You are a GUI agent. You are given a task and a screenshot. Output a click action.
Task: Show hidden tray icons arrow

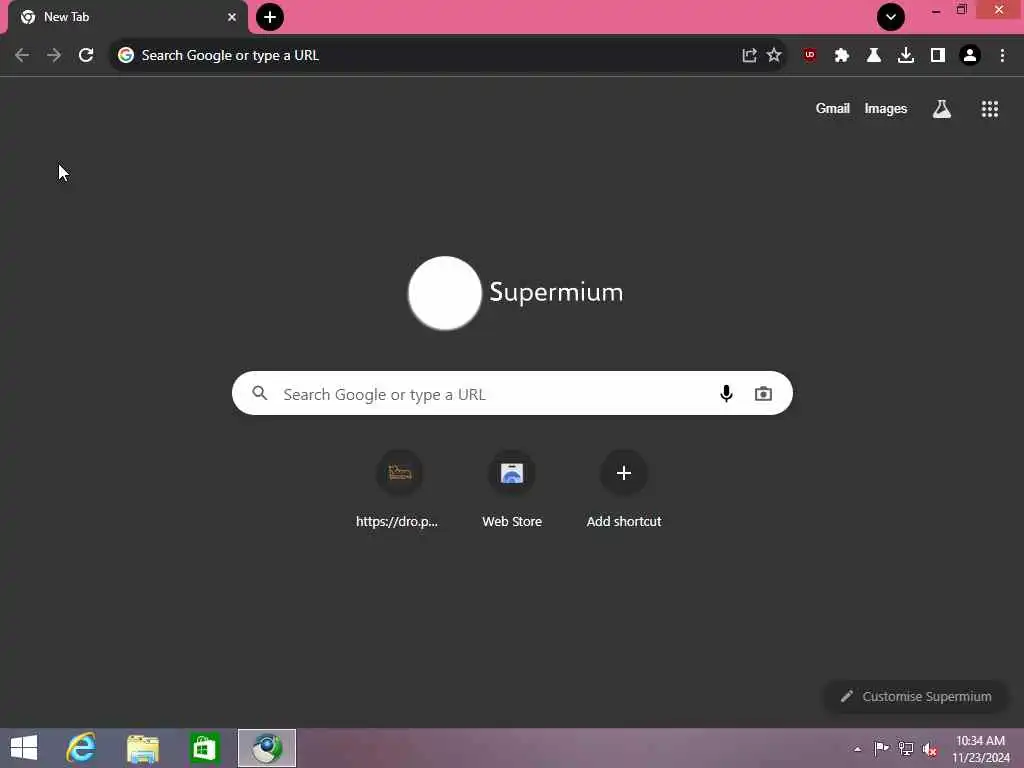coord(857,749)
